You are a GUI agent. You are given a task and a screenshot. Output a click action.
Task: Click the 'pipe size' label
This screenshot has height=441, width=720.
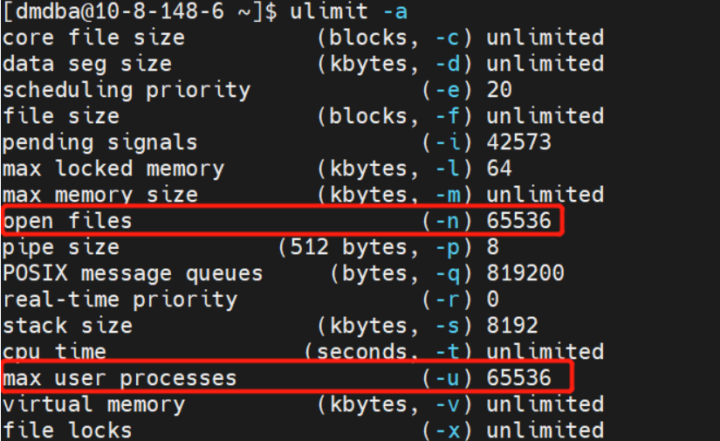(61, 247)
